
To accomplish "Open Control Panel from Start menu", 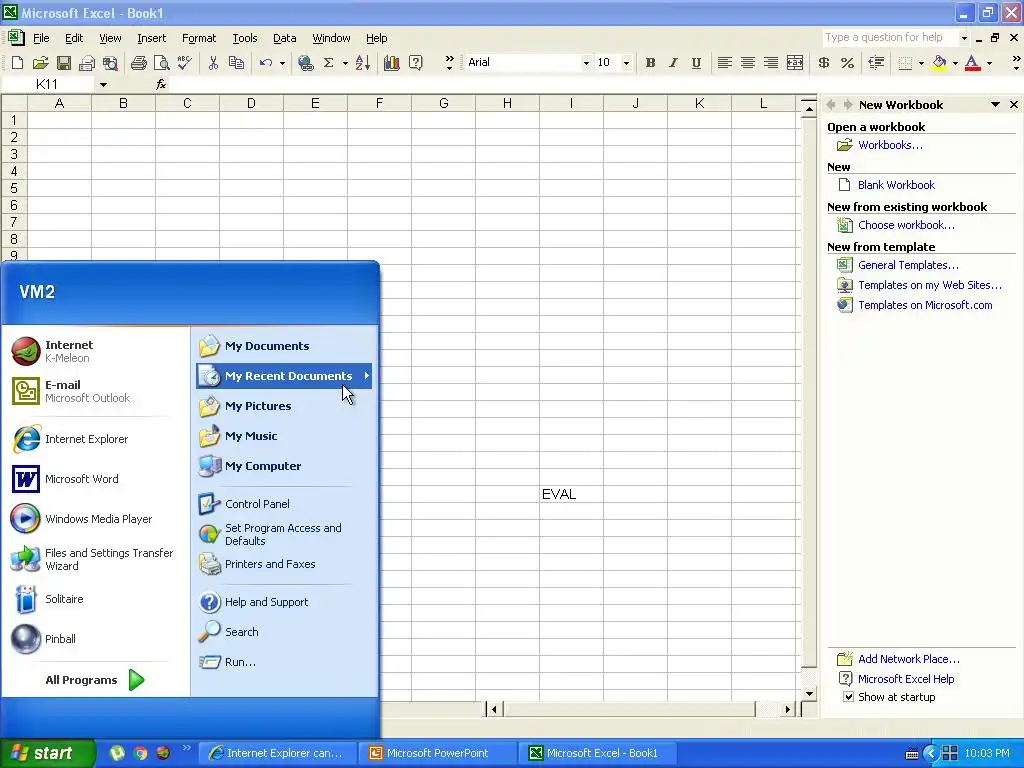I will (257, 504).
